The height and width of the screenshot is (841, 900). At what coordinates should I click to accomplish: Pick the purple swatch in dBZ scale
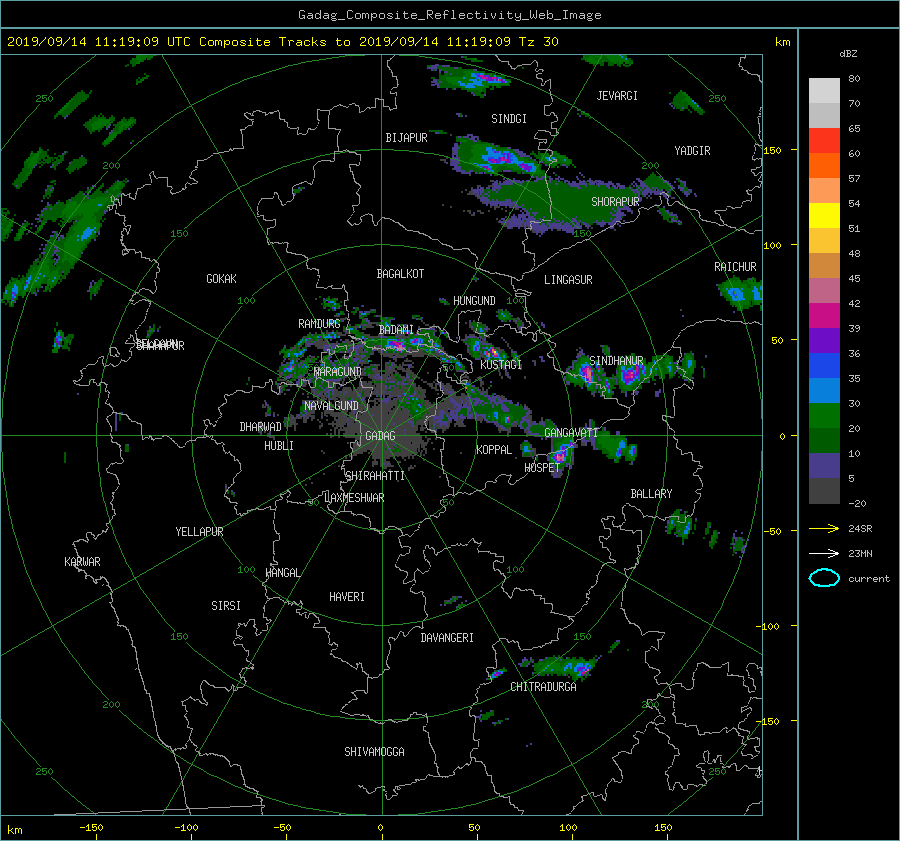point(824,340)
